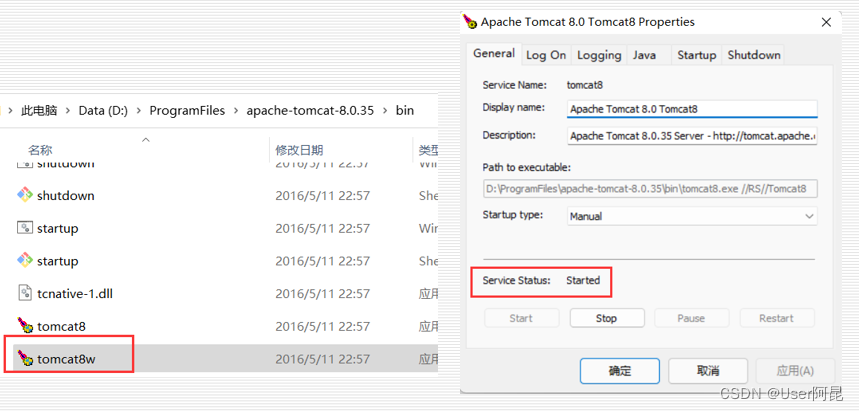
Task: Click the tomcat8 service name value
Action: click(x=585, y=85)
